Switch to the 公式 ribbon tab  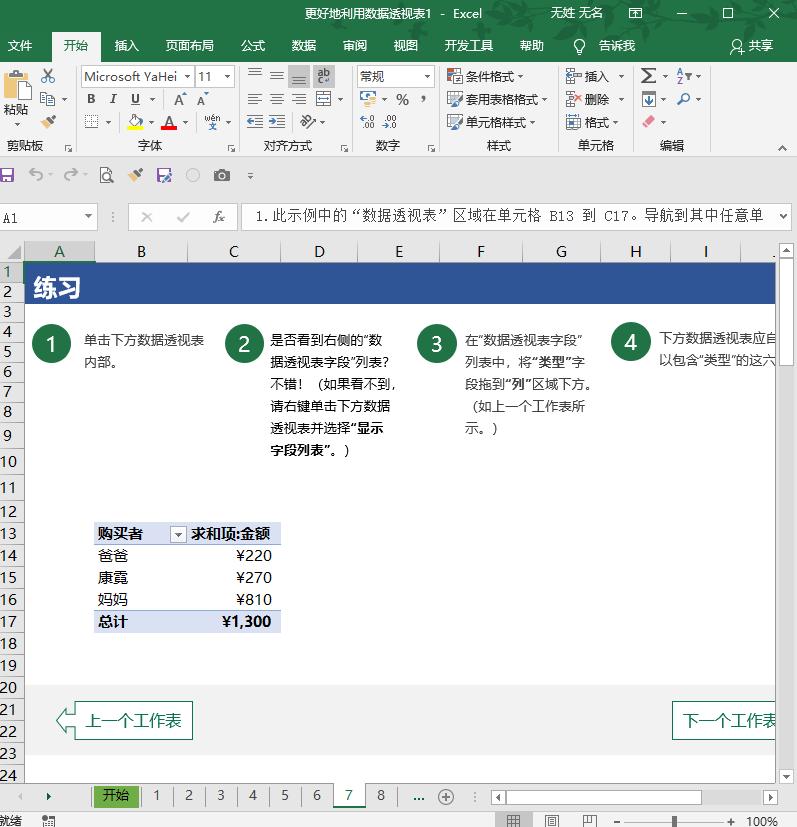pyautogui.click(x=253, y=46)
